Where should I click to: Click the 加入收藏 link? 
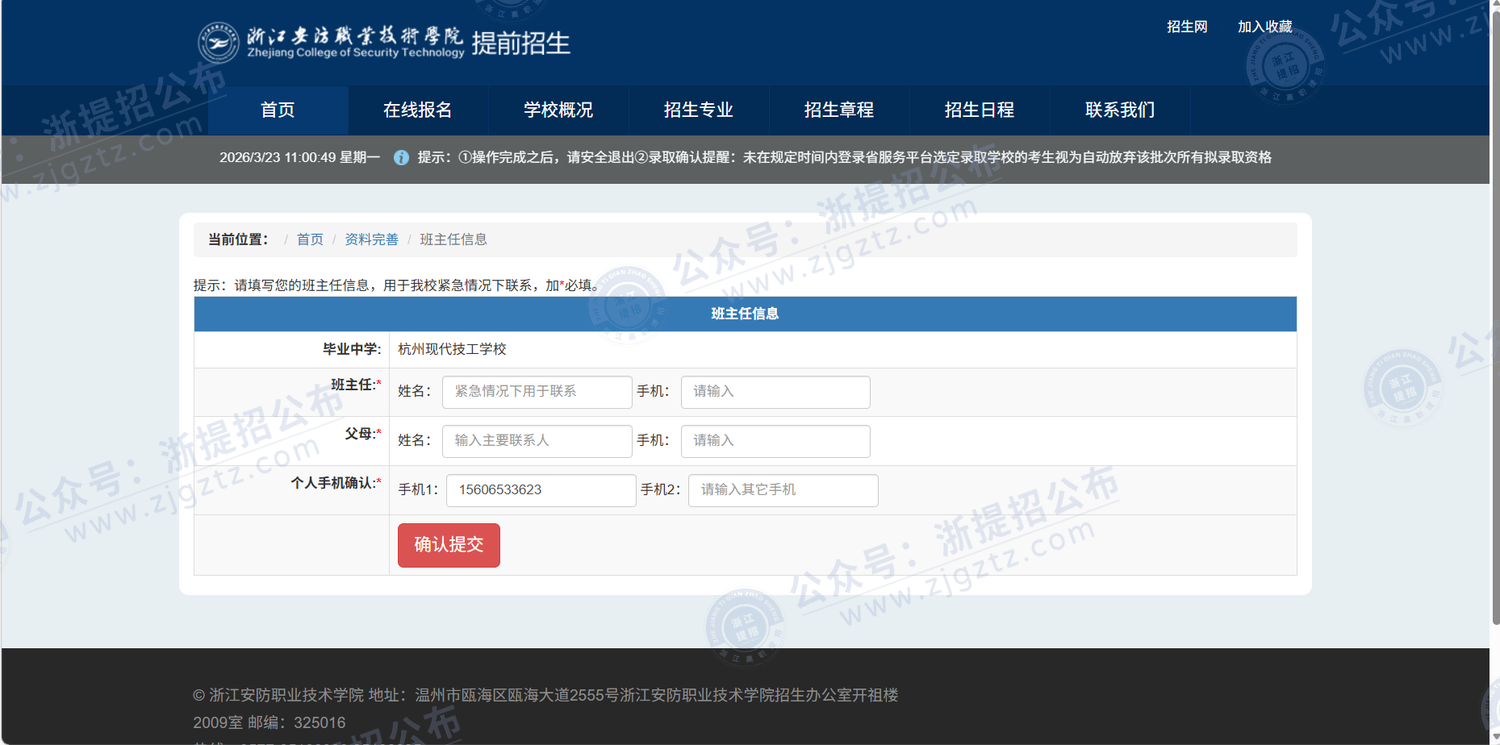[1264, 27]
